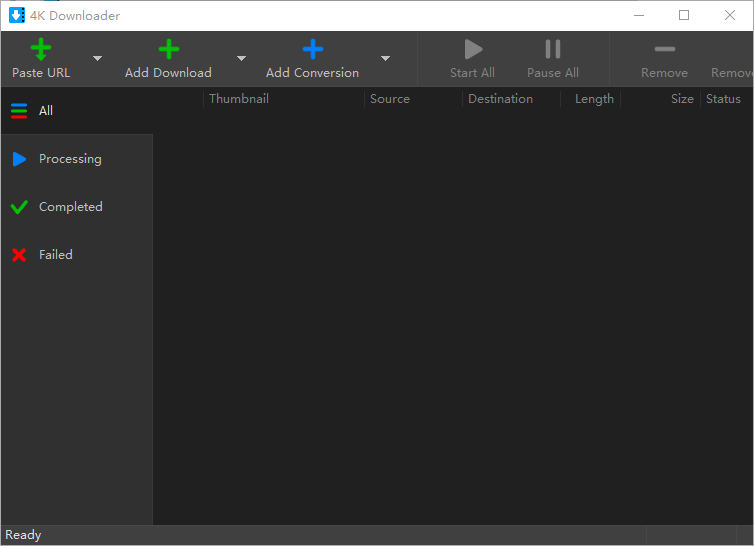The image size is (754, 546).
Task: Click the Start All label
Action: click(472, 73)
